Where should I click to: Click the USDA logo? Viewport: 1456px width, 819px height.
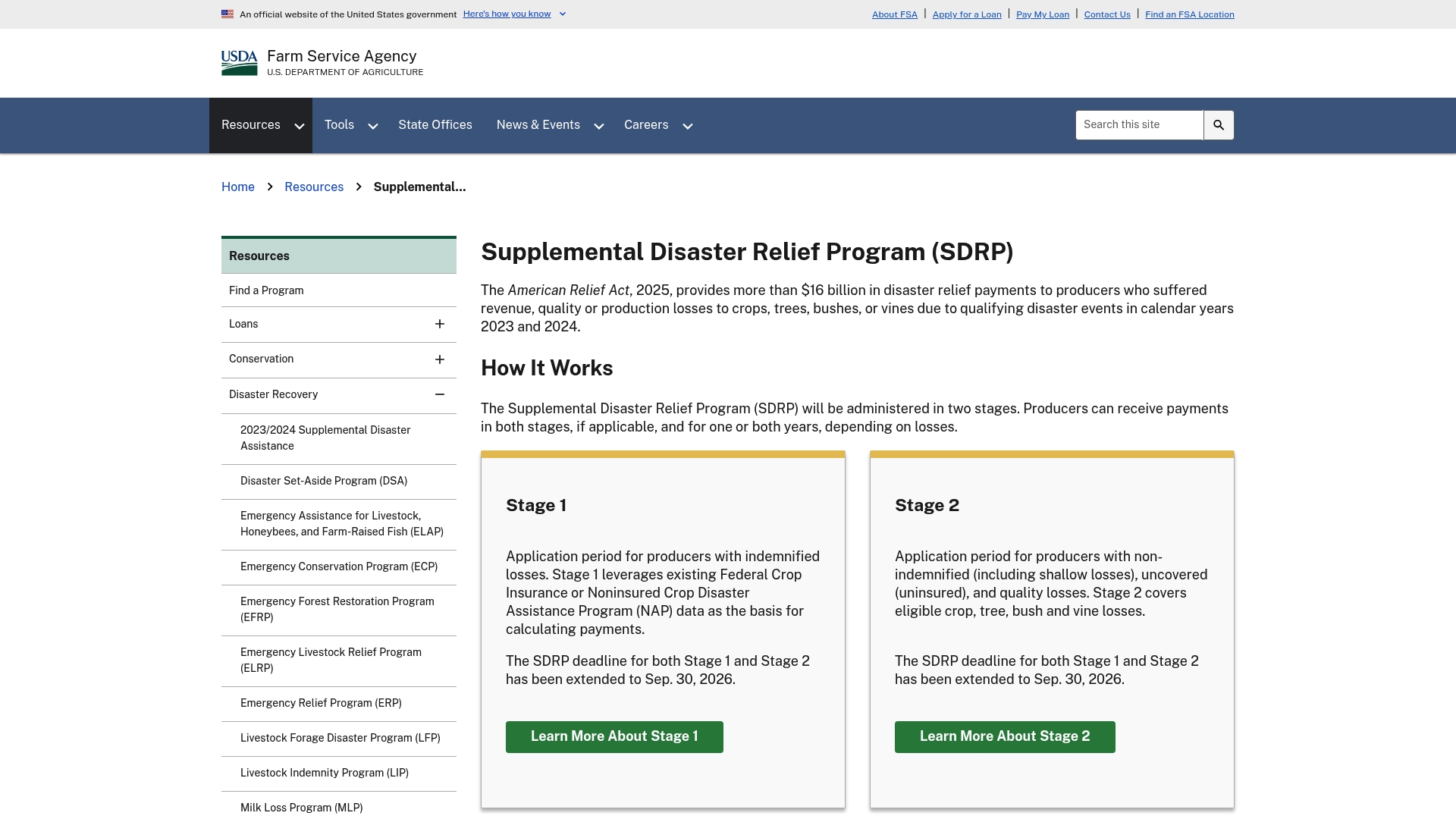(240, 63)
